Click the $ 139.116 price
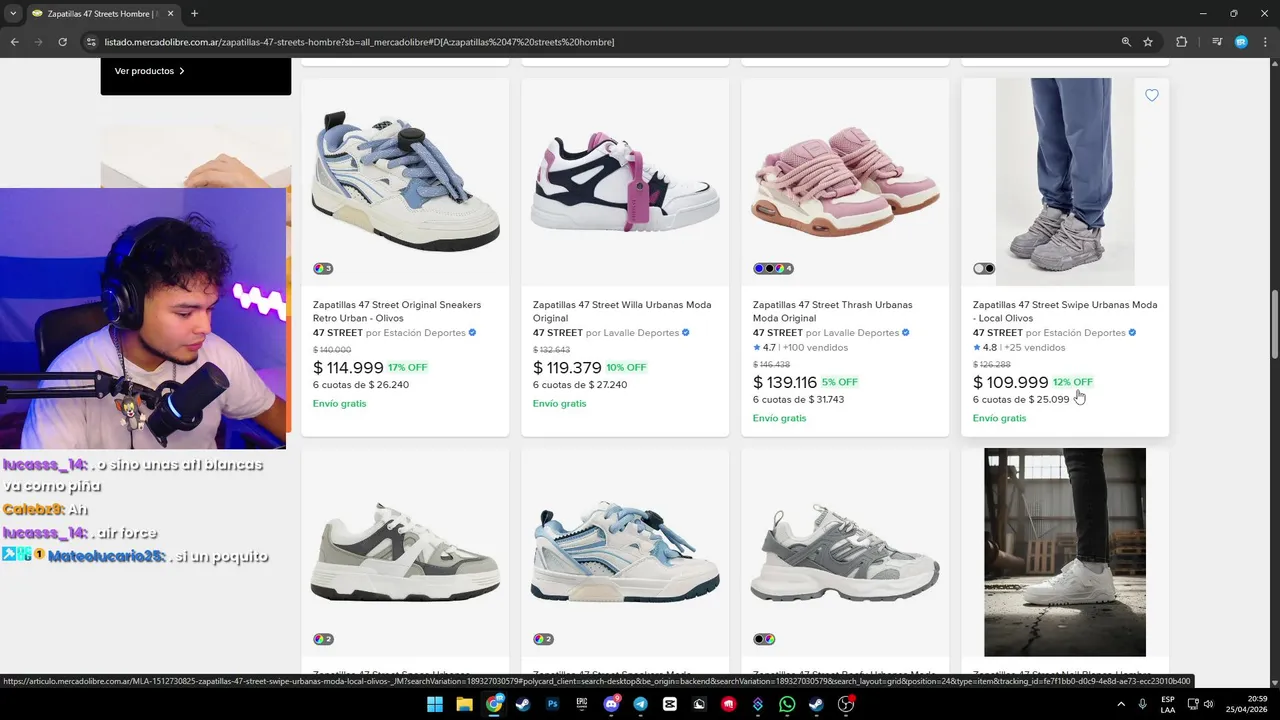 (785, 382)
